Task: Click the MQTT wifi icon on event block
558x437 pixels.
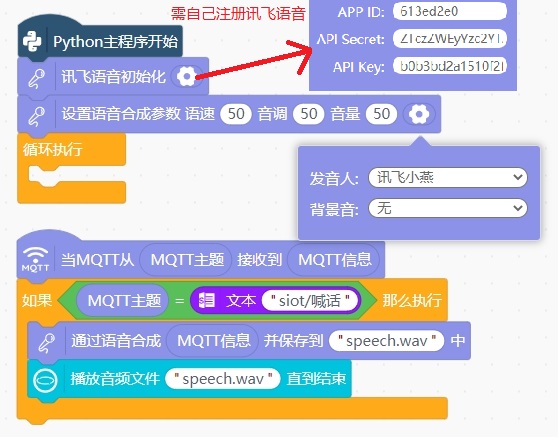Action: click(35, 259)
